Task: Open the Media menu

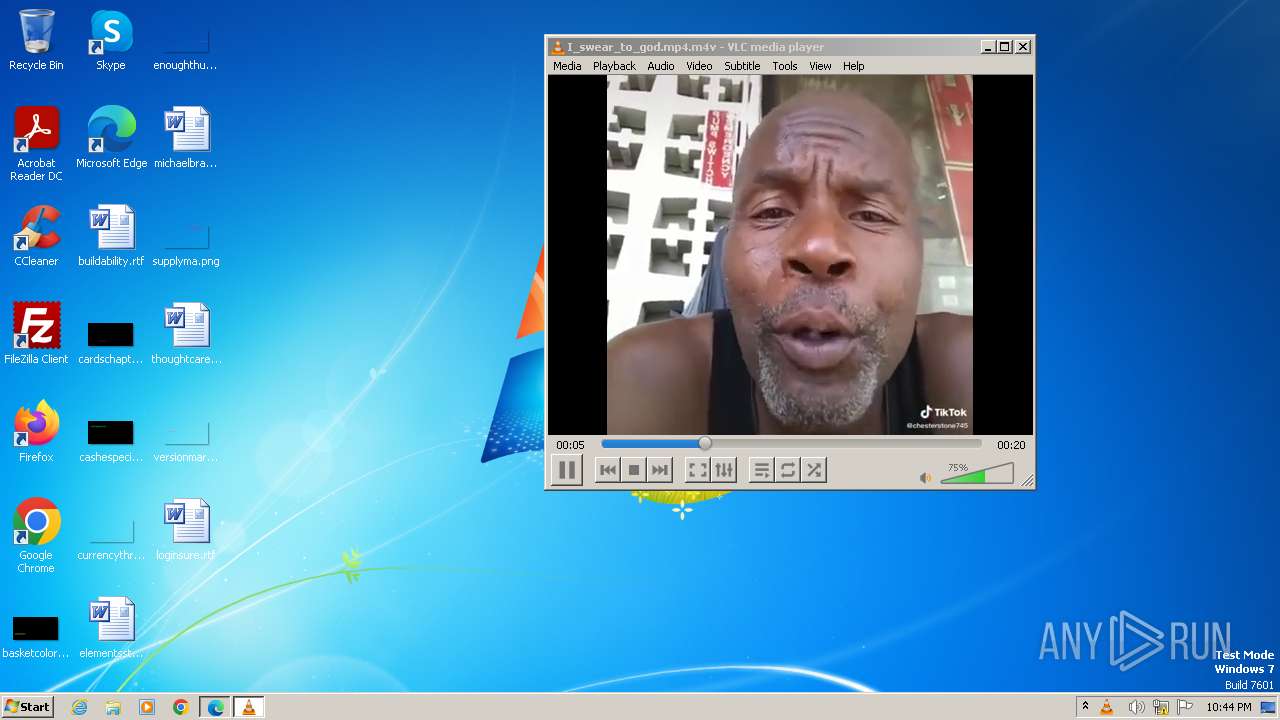Action: click(x=567, y=66)
